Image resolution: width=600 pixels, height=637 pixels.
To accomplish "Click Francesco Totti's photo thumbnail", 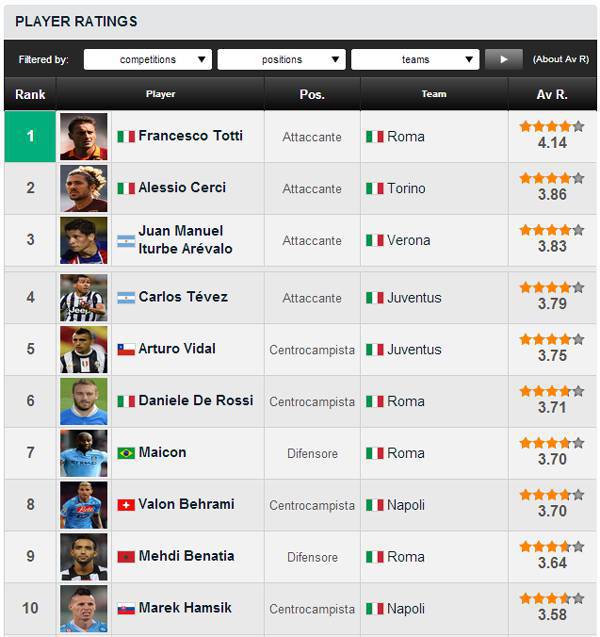I will (83, 136).
